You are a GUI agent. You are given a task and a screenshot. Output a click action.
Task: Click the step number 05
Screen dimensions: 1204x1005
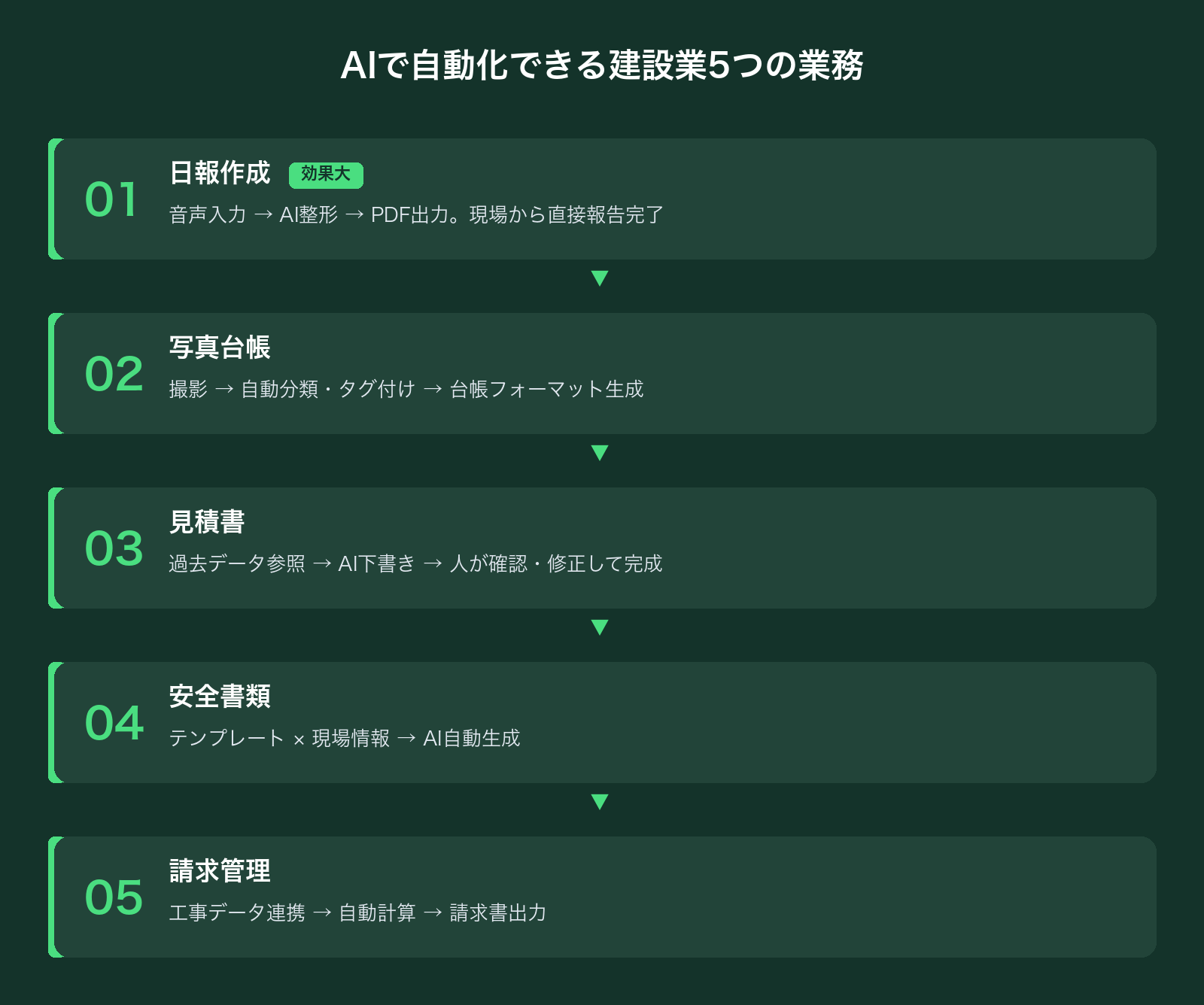[114, 898]
